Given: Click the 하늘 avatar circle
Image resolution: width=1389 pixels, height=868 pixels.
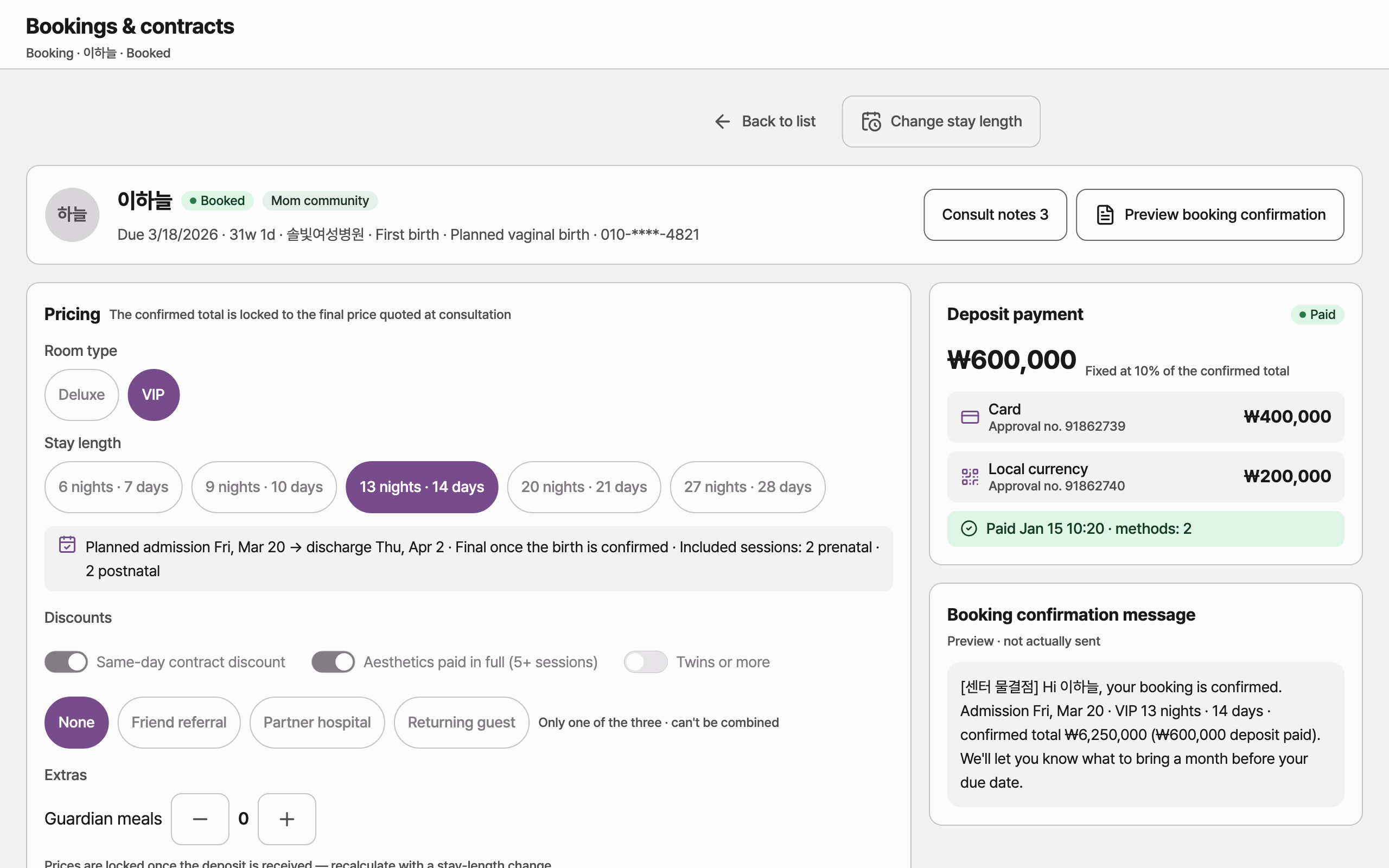Looking at the screenshot, I should (x=72, y=215).
